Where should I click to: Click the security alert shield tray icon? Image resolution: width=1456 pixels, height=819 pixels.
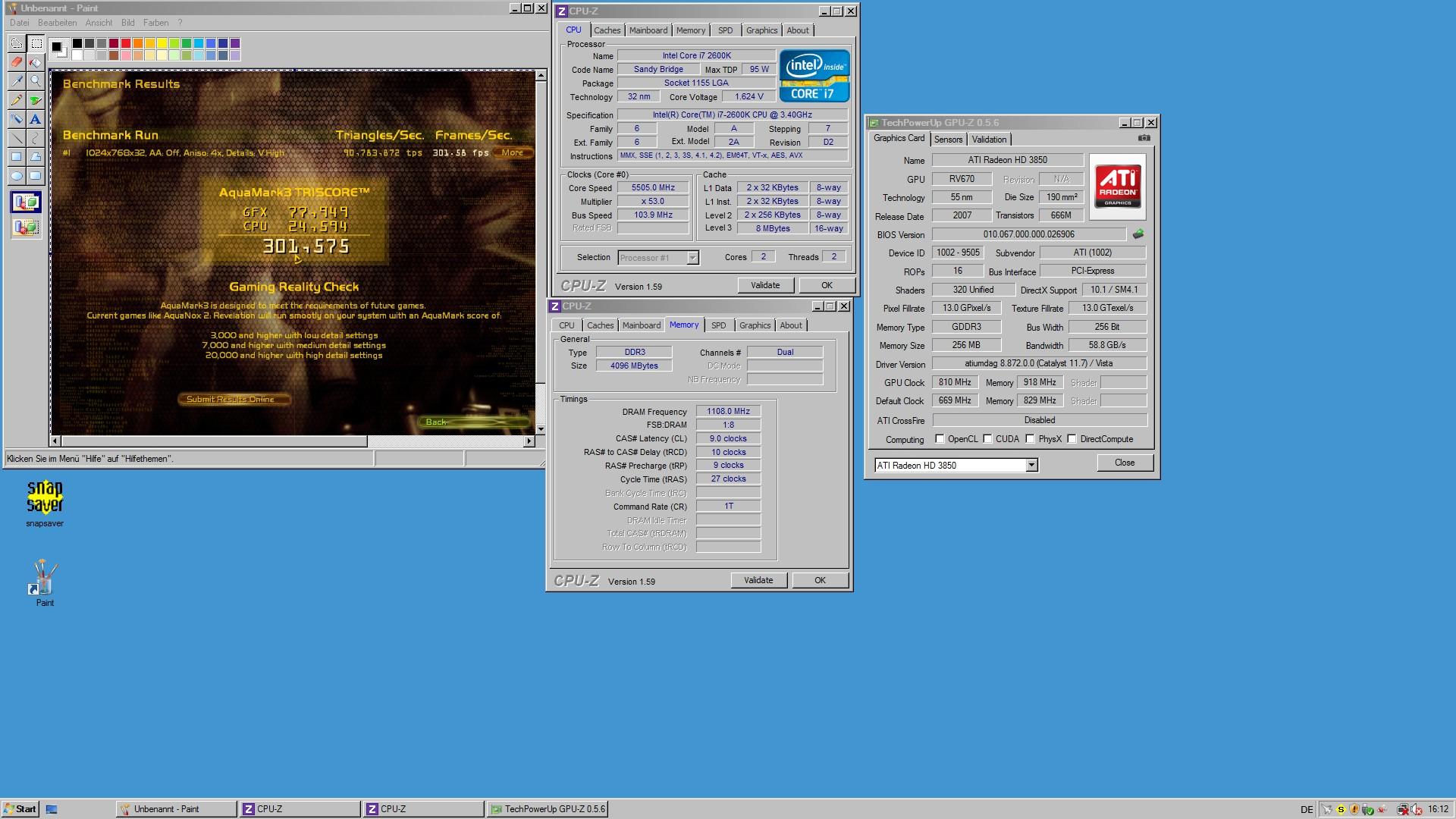[1354, 809]
